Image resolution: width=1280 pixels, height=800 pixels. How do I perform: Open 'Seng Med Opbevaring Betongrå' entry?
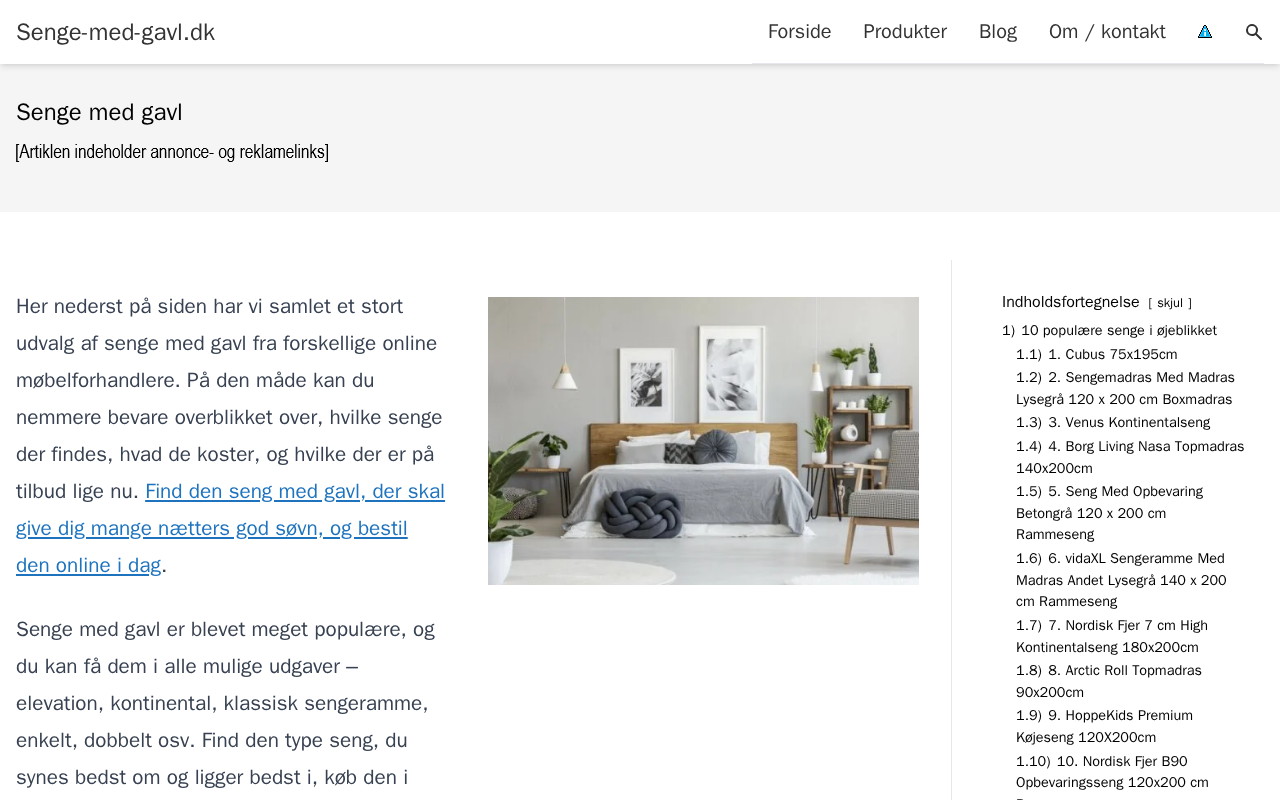pyautogui.click(x=1110, y=513)
